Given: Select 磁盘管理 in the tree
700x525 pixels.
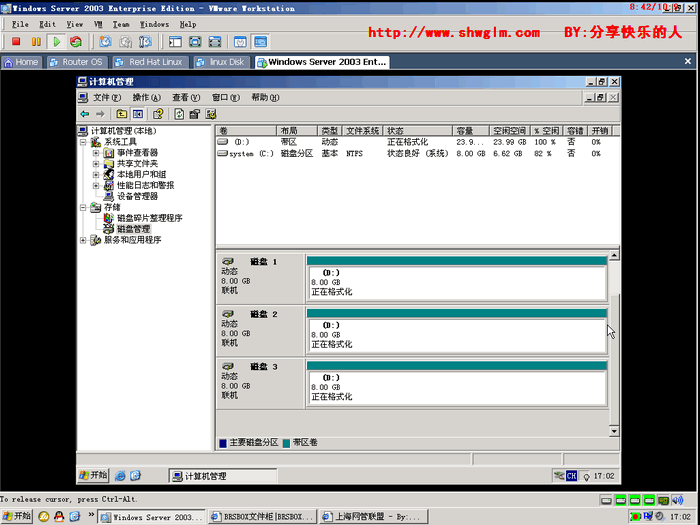Looking at the screenshot, I should [133, 229].
